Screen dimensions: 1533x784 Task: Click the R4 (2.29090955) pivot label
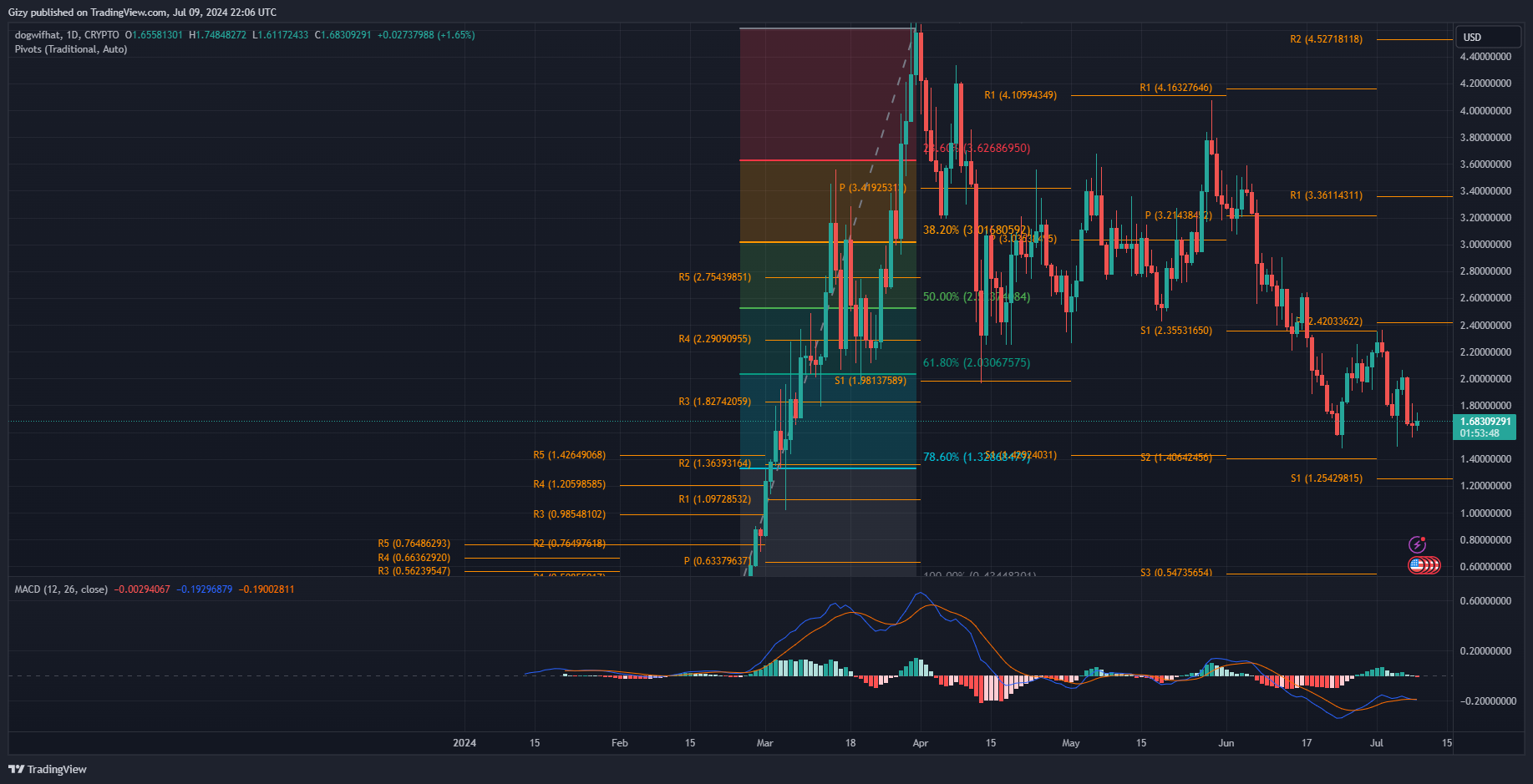click(x=714, y=339)
